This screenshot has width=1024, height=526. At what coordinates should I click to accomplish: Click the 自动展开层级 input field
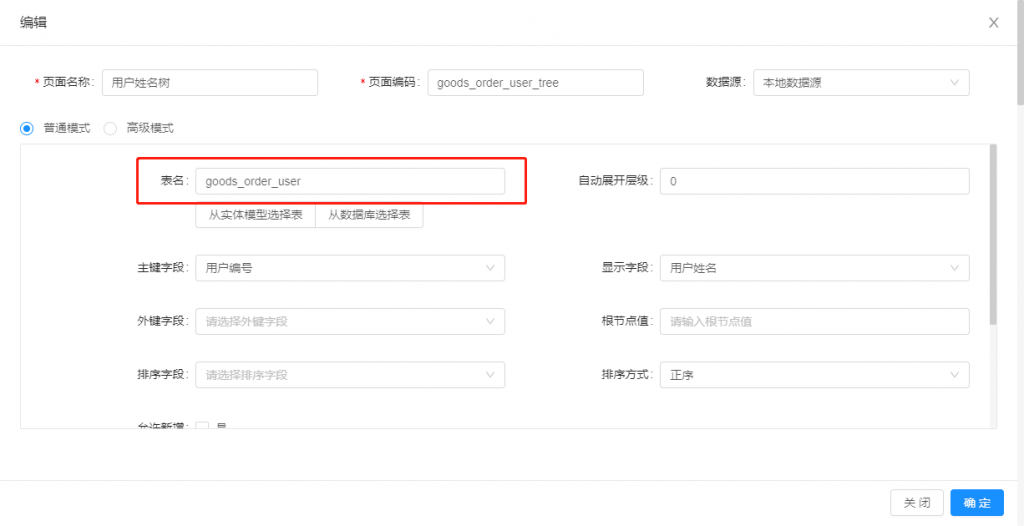[814, 181]
